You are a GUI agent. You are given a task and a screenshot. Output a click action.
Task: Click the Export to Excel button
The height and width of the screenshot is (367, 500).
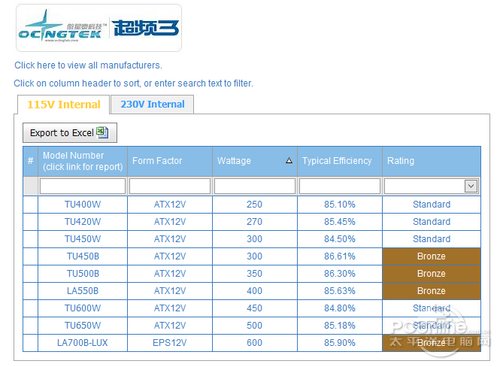point(70,133)
